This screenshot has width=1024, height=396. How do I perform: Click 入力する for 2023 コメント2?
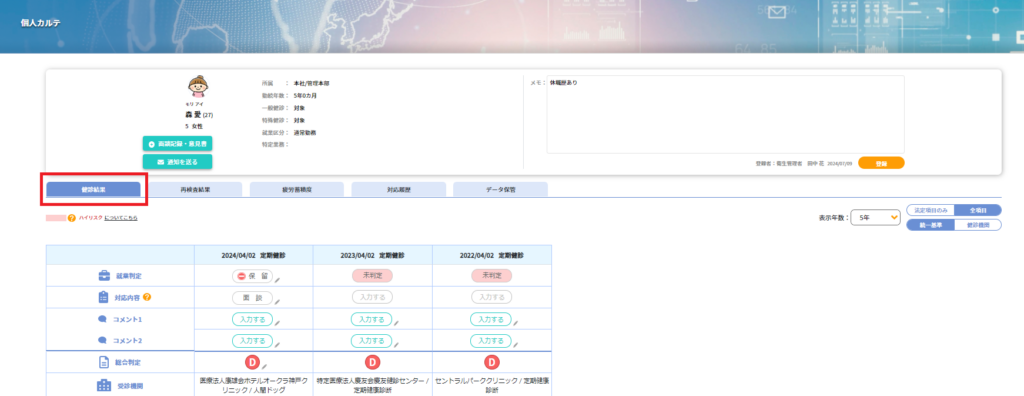(372, 340)
